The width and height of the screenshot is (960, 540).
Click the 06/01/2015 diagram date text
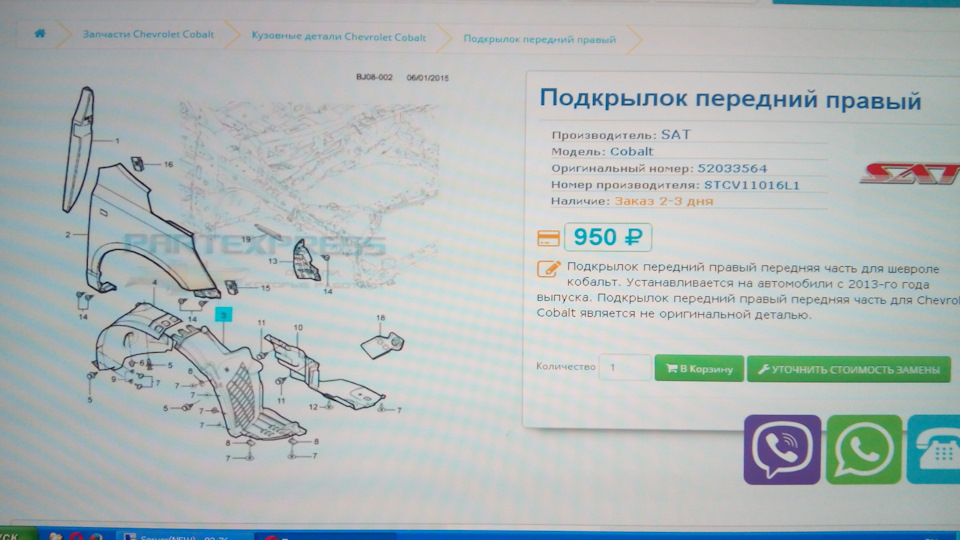[x=427, y=78]
